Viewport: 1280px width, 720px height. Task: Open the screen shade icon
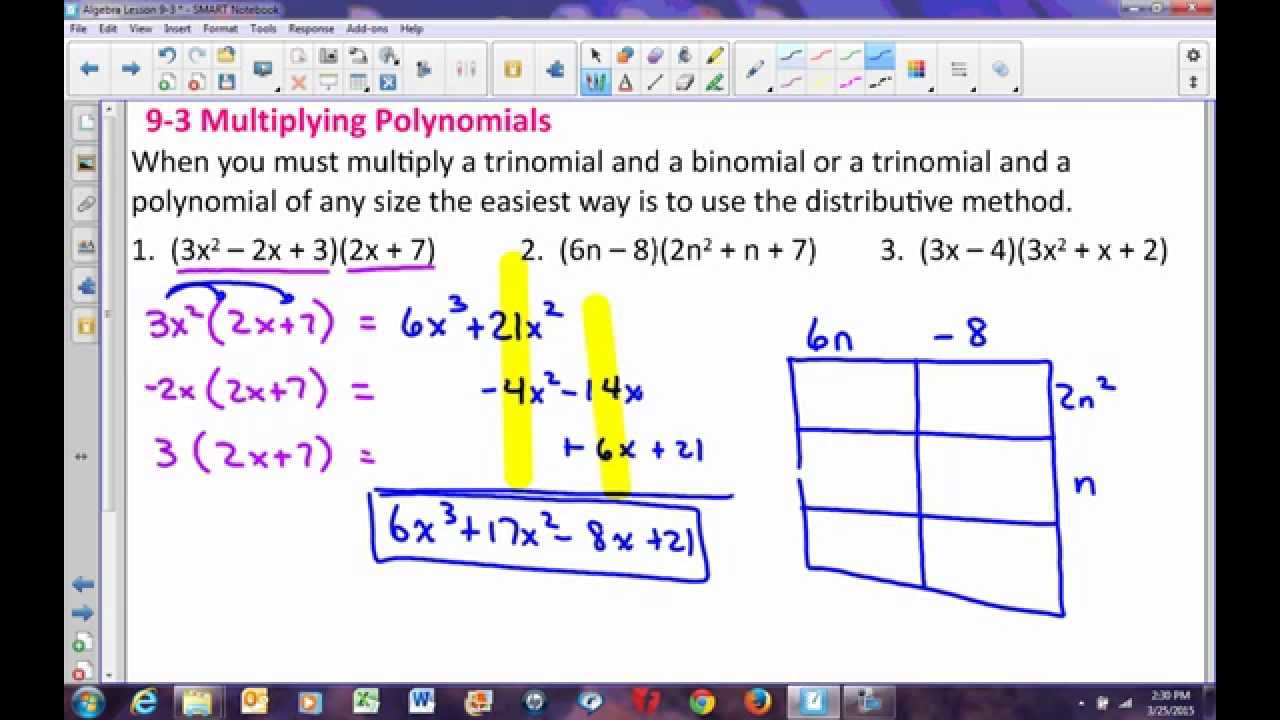328,83
